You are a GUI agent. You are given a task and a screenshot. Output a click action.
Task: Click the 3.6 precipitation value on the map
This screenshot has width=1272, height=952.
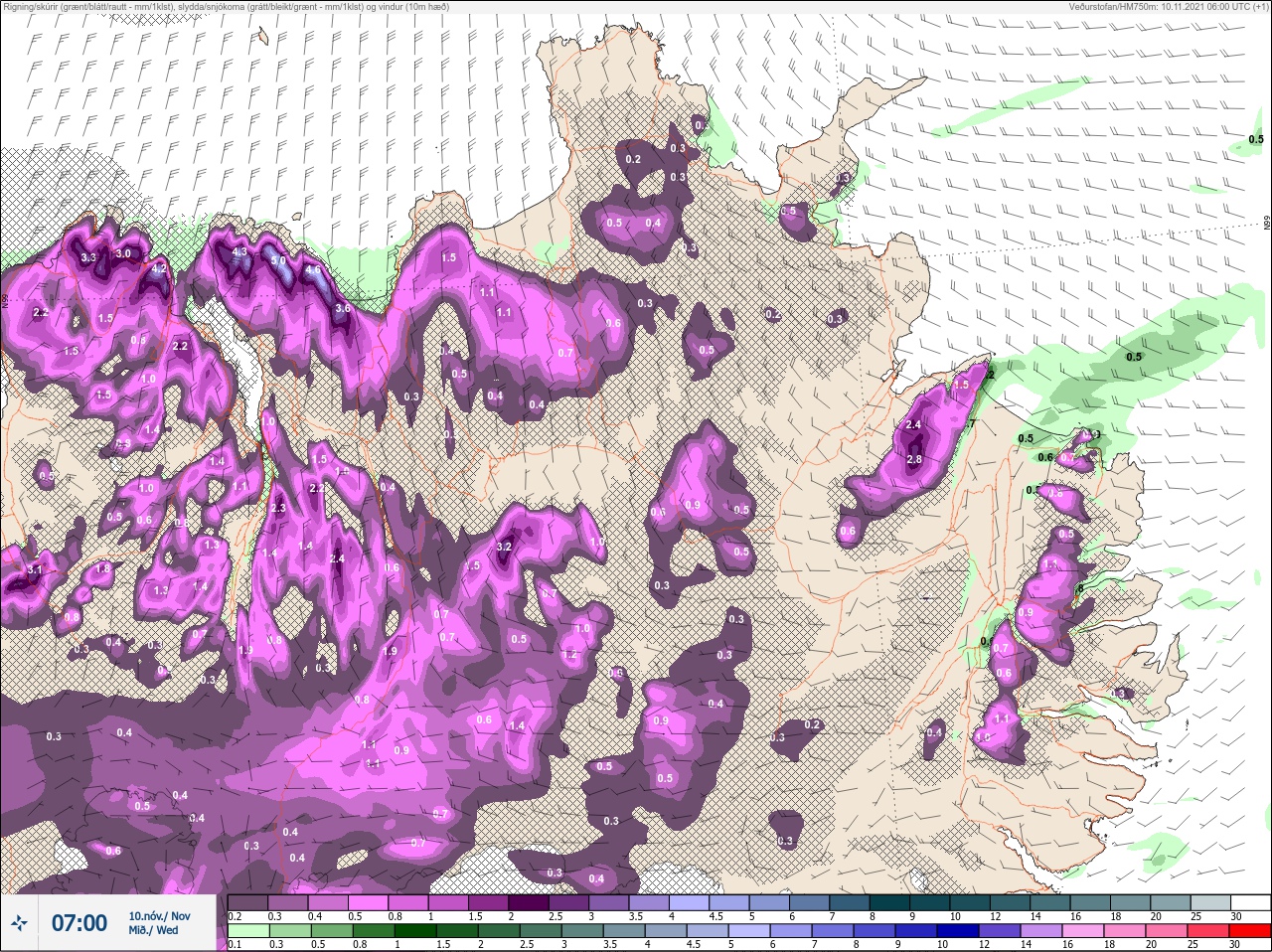343,308
